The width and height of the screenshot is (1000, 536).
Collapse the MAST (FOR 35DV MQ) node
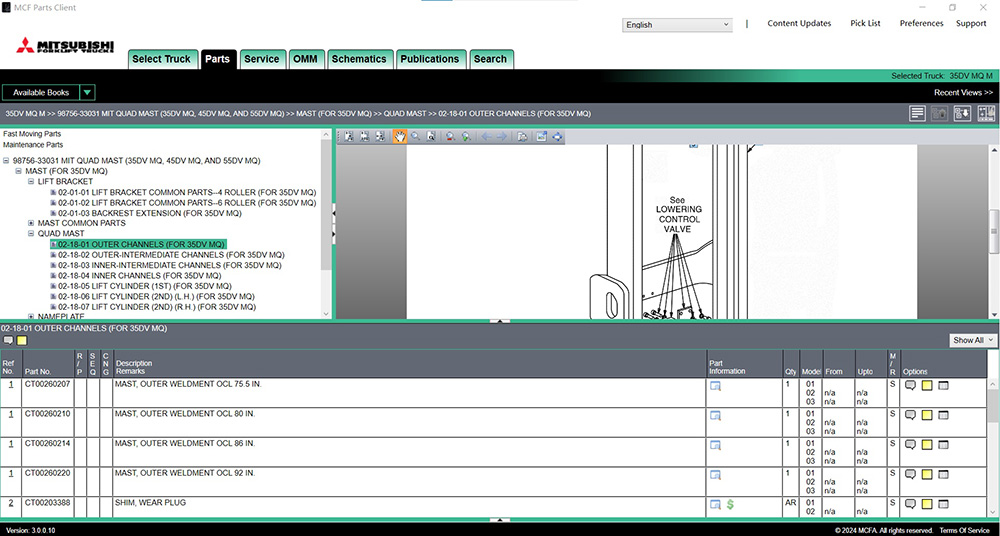tap(18, 171)
